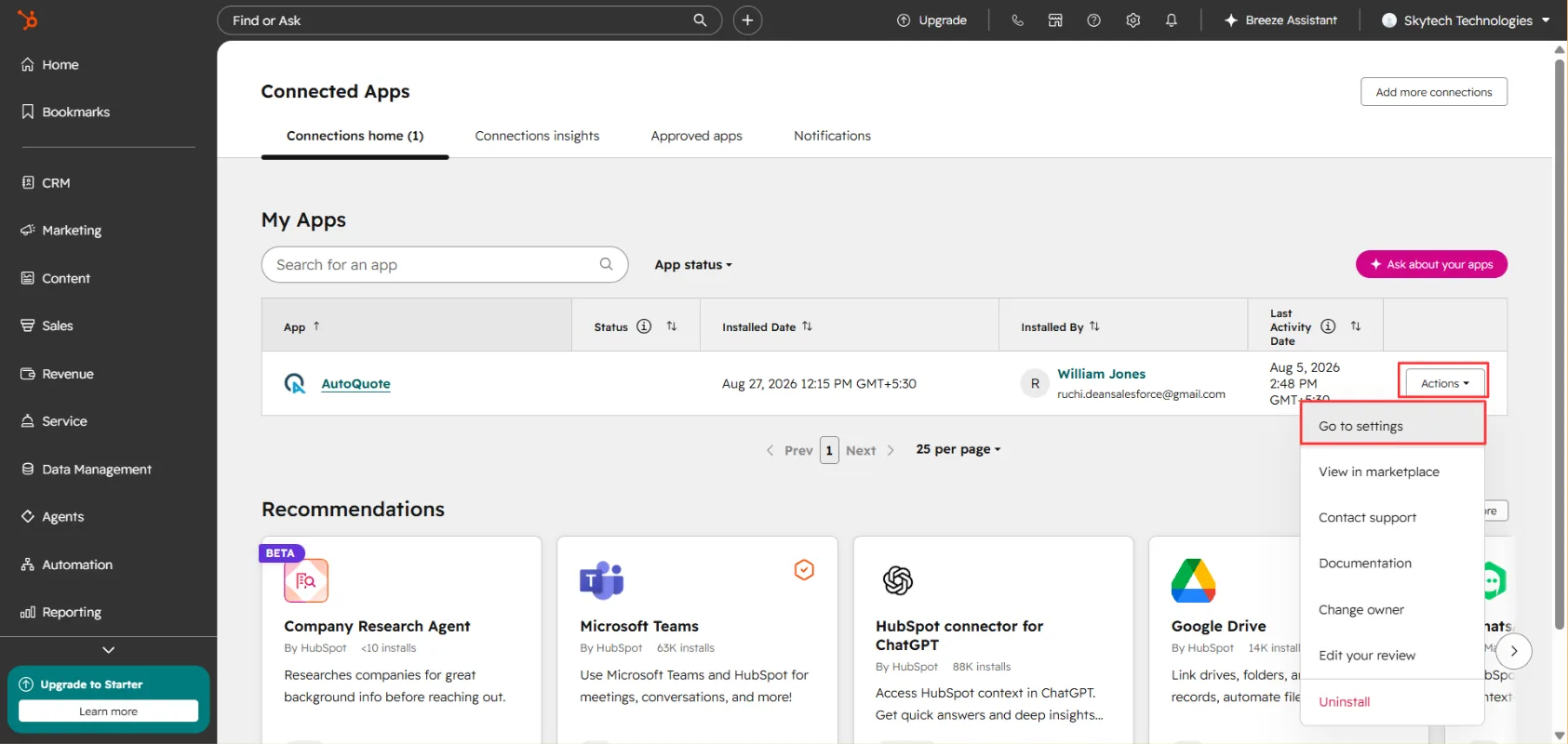The width and height of the screenshot is (1568, 744).
Task: Click Add more connections button
Action: (x=1433, y=92)
